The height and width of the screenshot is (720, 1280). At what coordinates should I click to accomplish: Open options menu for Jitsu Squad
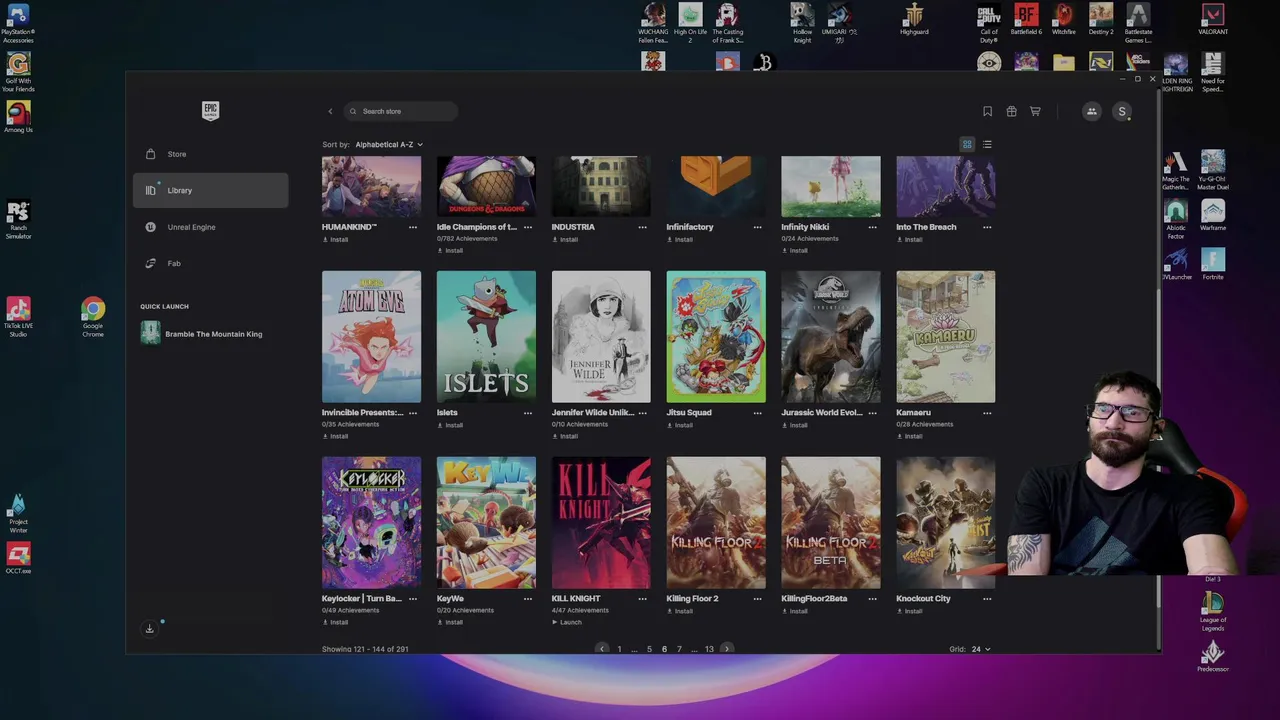pos(757,412)
